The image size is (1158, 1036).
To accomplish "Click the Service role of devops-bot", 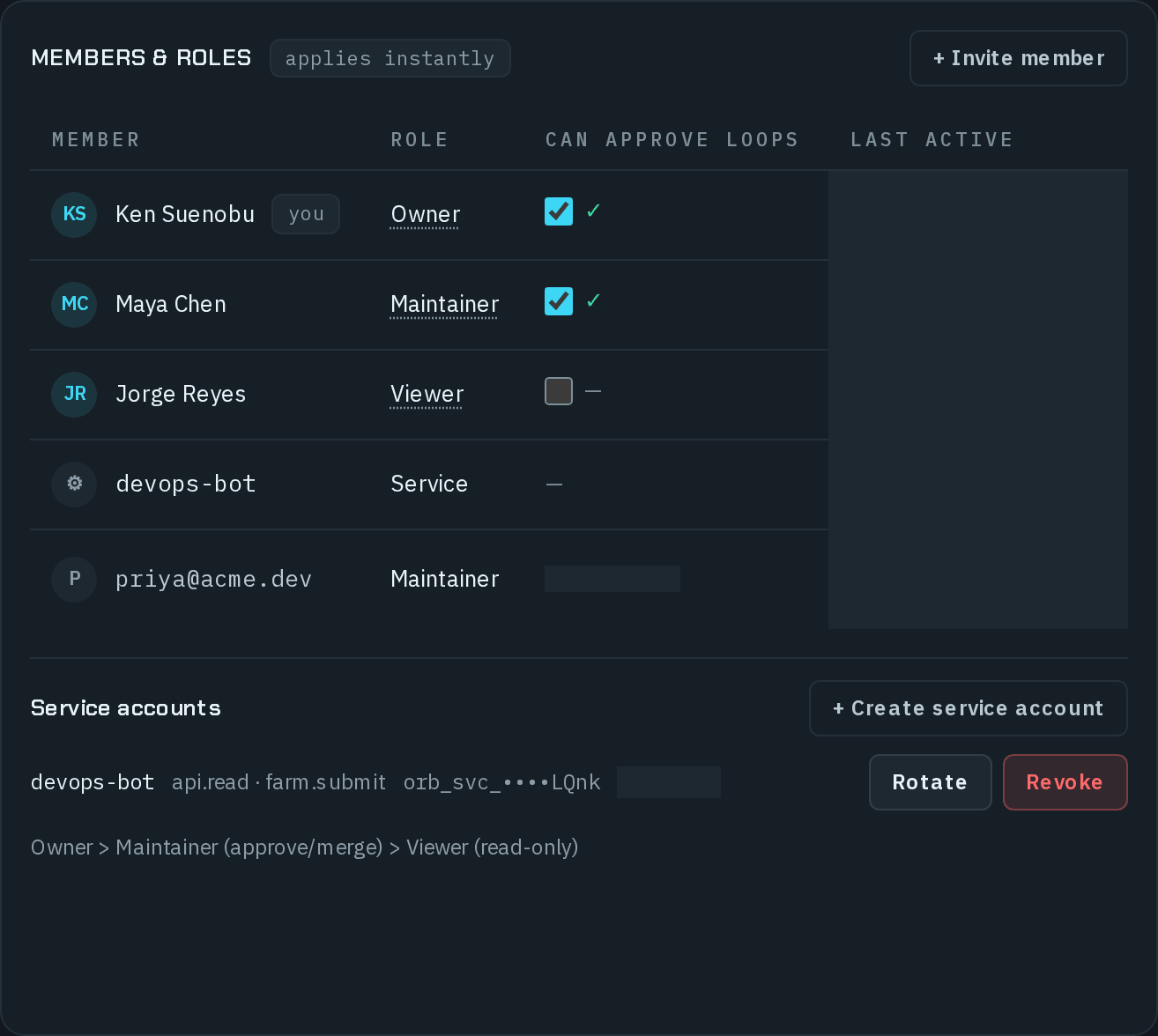I will pyautogui.click(x=429, y=484).
